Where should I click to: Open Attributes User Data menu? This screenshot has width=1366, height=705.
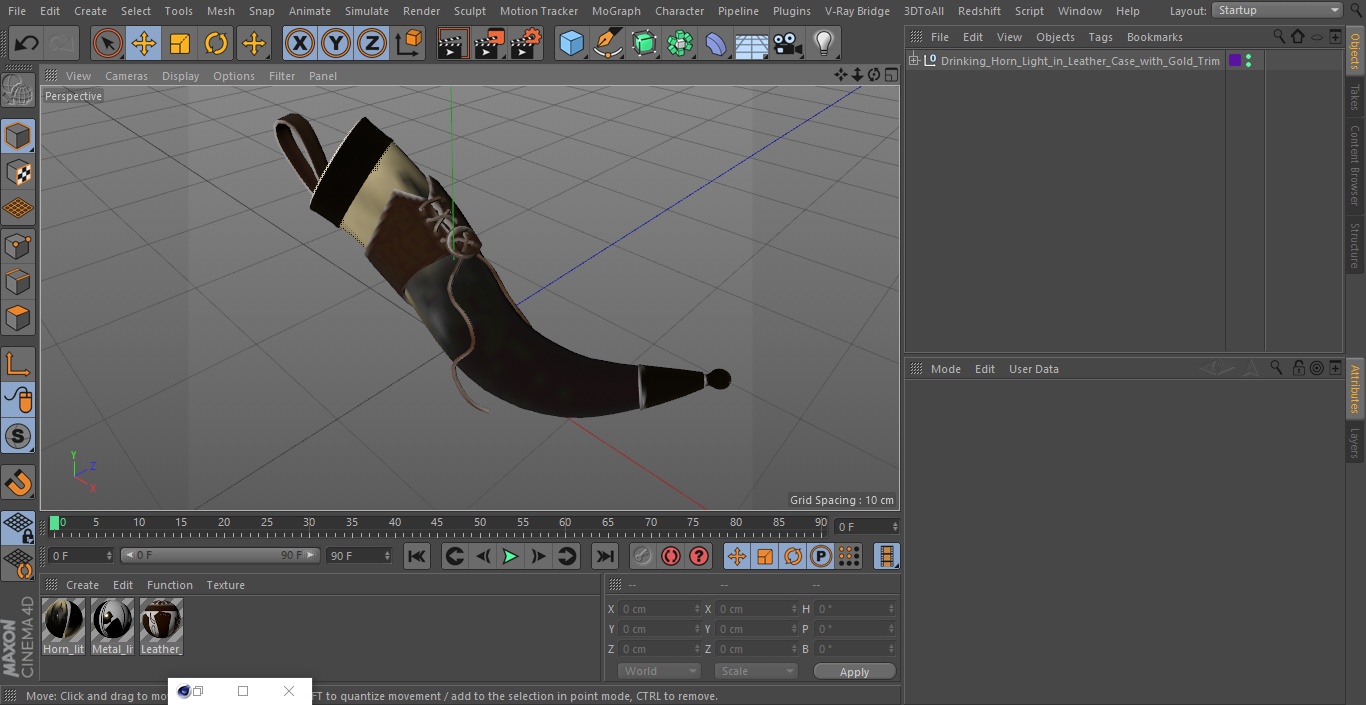pyautogui.click(x=1033, y=369)
